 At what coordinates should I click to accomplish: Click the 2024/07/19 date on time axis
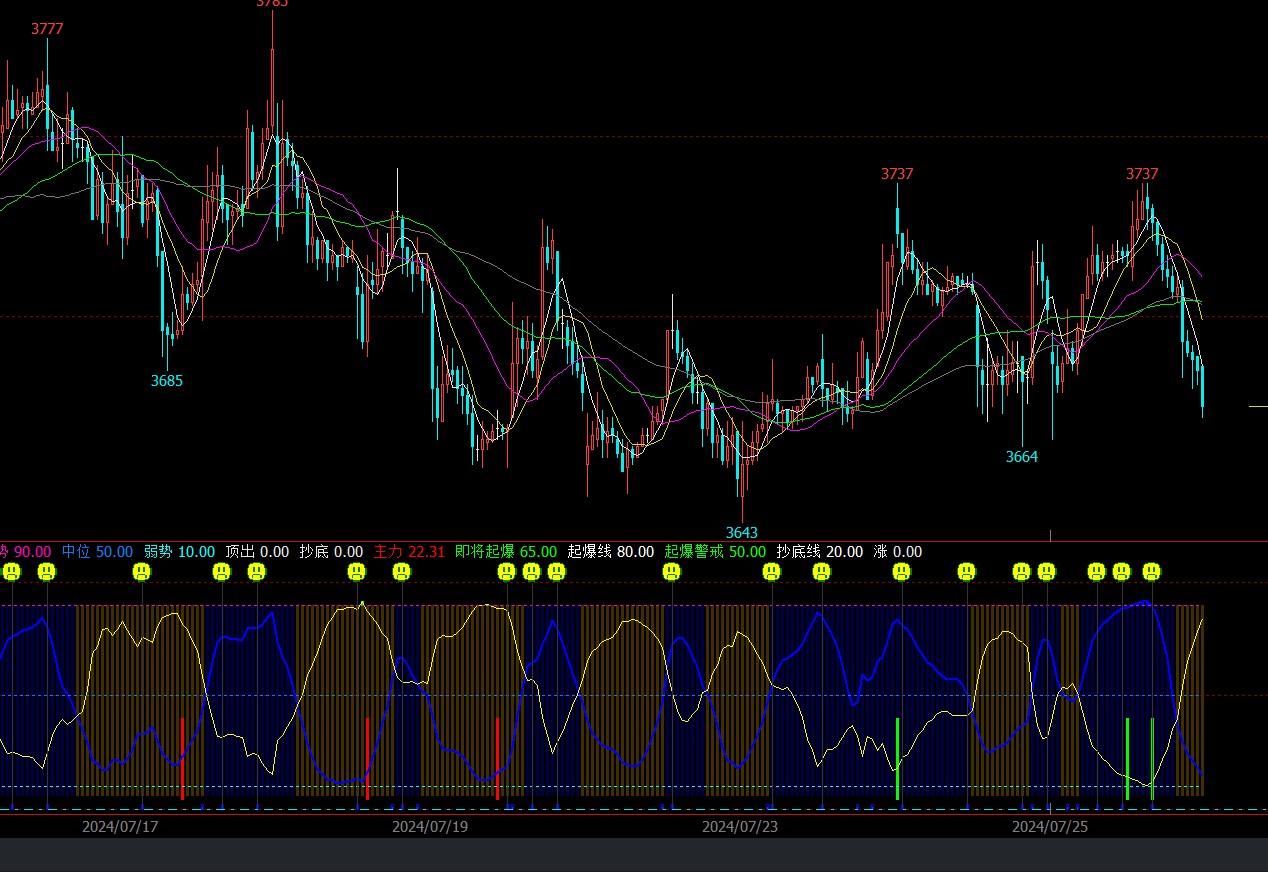(430, 827)
